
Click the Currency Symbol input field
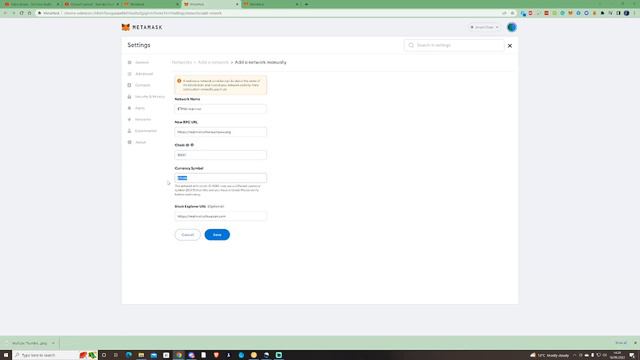(220, 178)
